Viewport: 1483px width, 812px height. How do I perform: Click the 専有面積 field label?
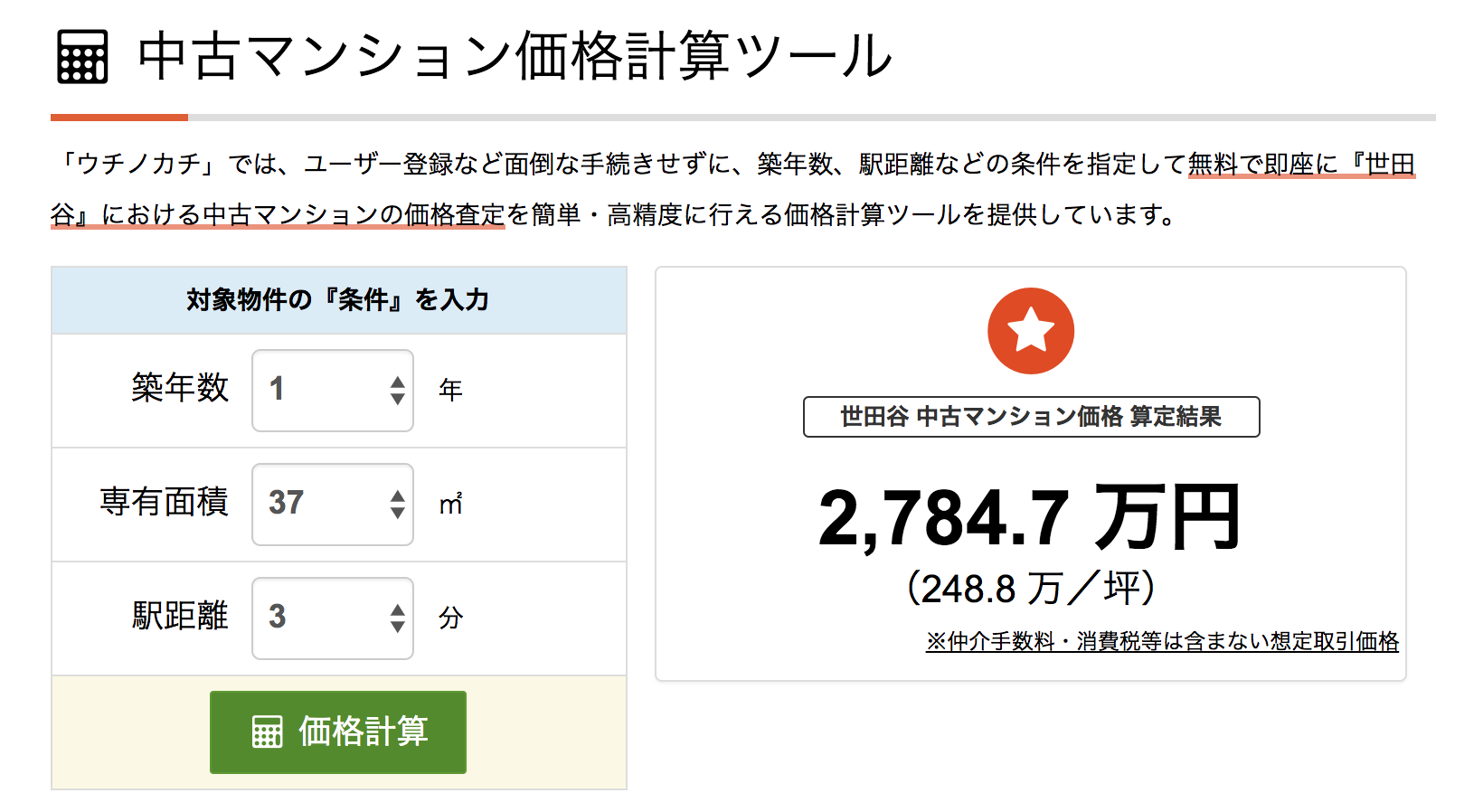[164, 502]
